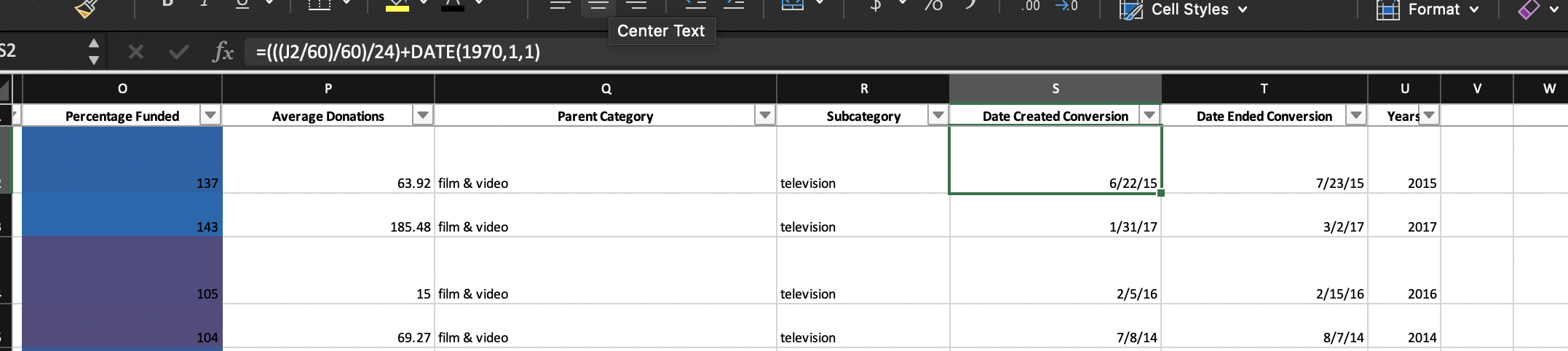
Task: Open the Format cells menu
Action: tap(1428, 9)
